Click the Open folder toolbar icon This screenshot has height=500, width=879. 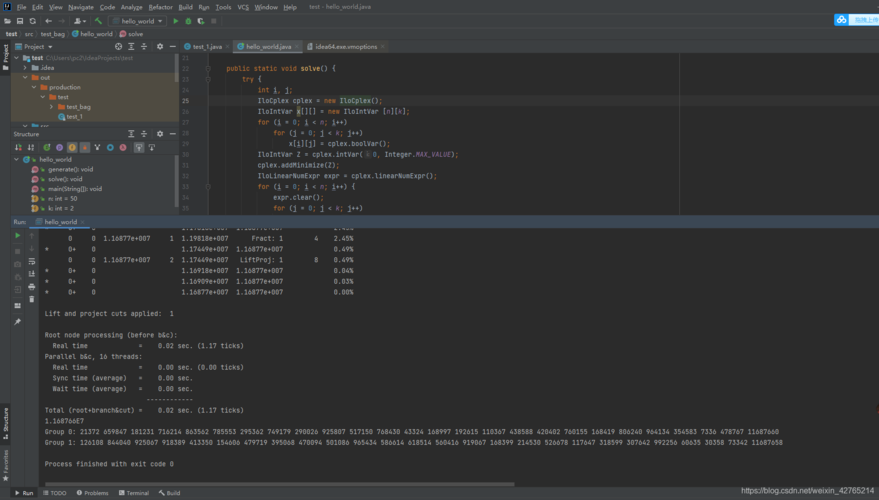(x=7, y=21)
